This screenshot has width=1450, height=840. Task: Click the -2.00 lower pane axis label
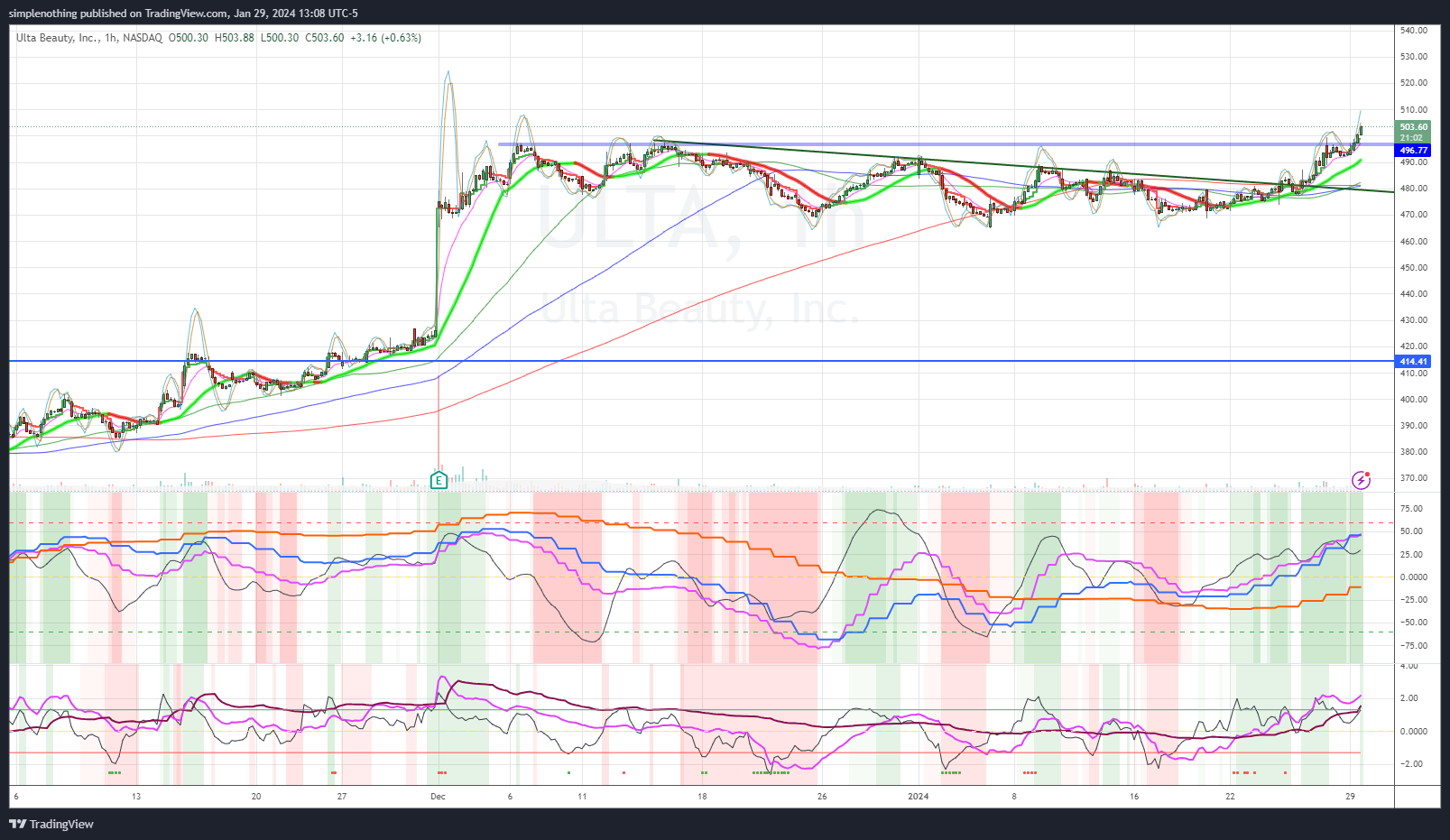1411,764
